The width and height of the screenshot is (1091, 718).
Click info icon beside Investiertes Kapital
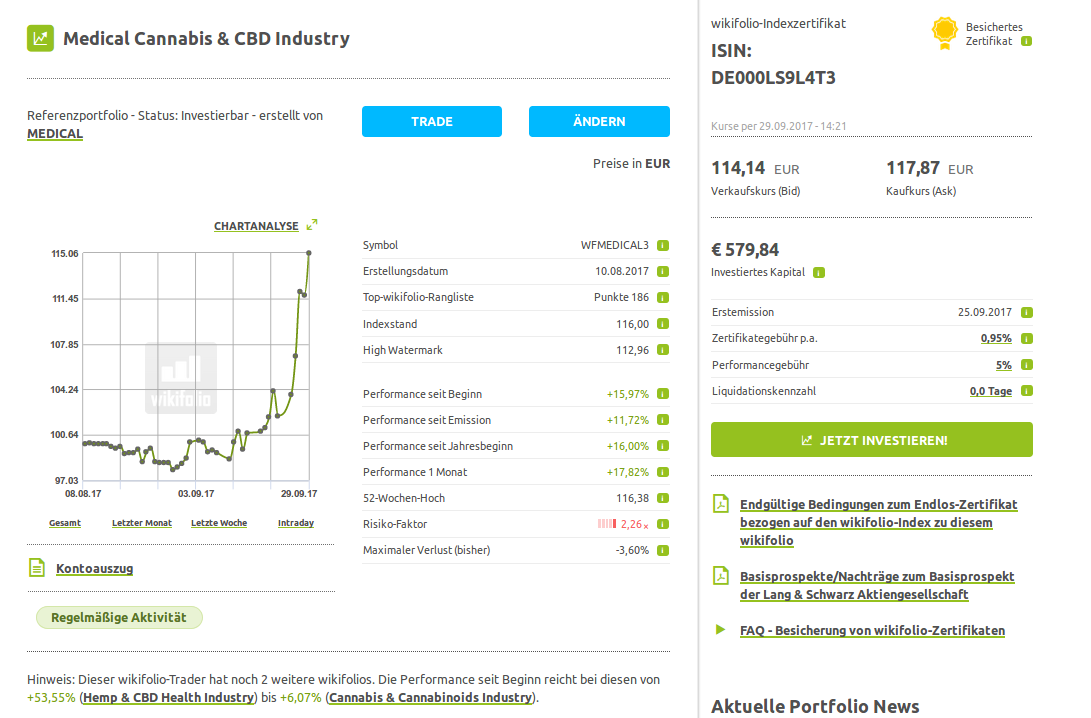click(x=819, y=272)
